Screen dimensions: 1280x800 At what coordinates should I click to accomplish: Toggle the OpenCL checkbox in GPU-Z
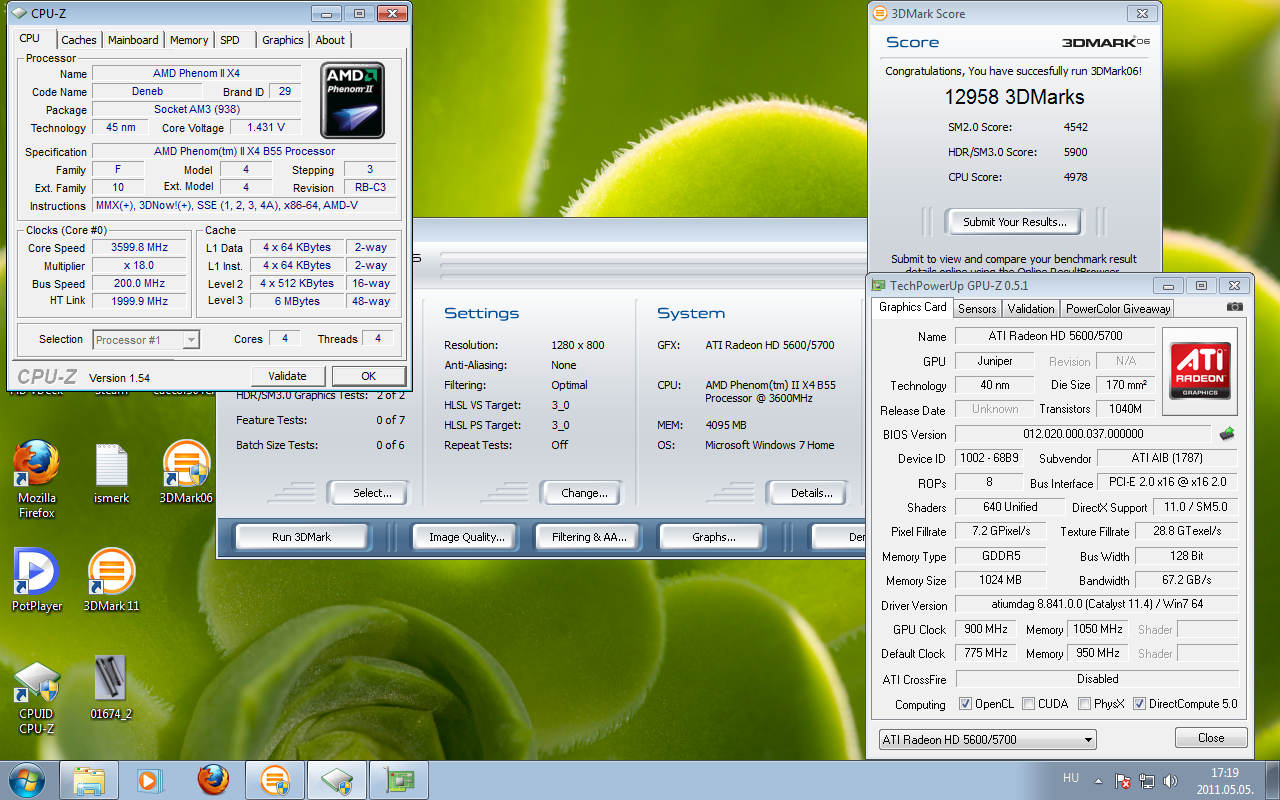(965, 704)
